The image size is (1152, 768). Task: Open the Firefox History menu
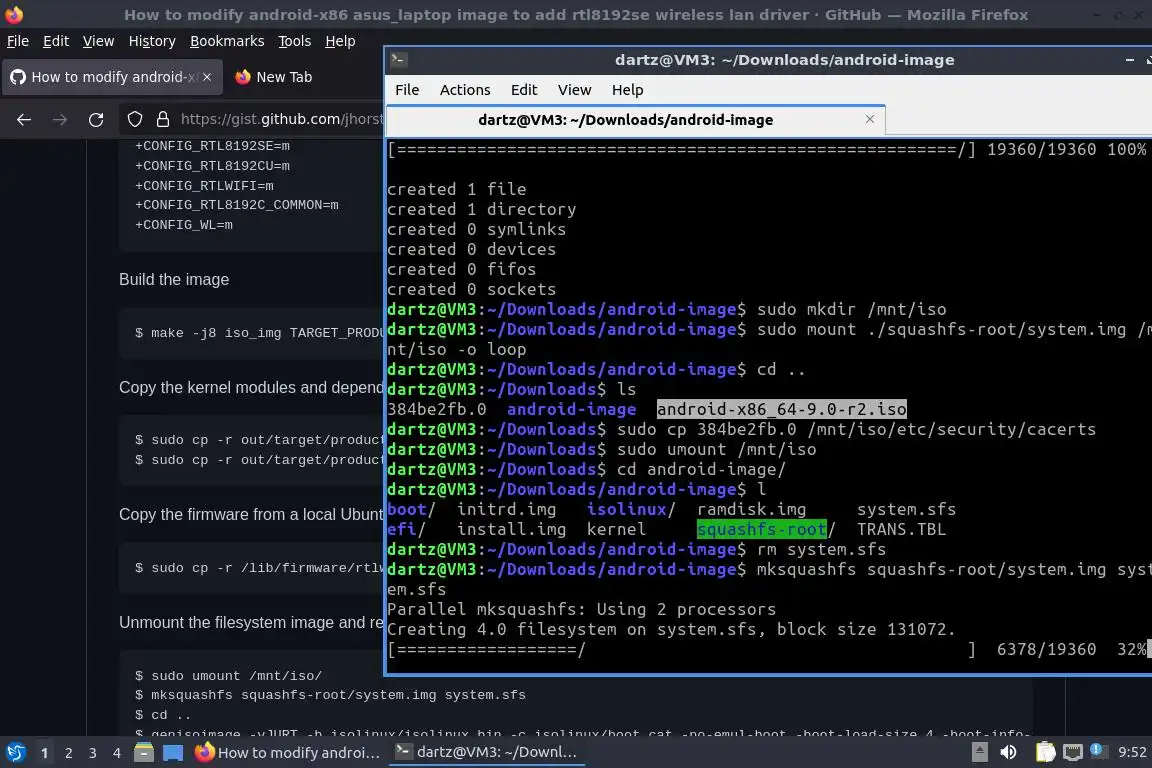(152, 41)
